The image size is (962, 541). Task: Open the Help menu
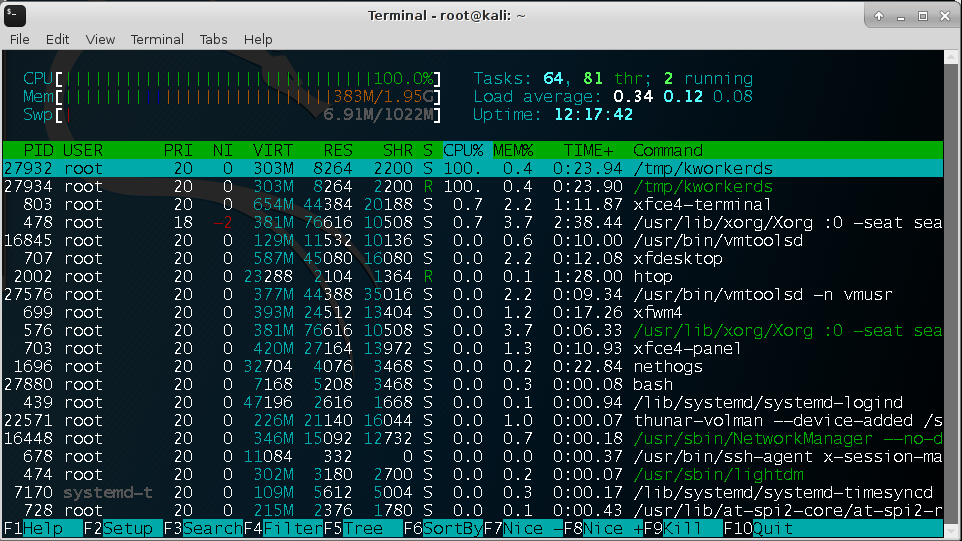click(258, 39)
